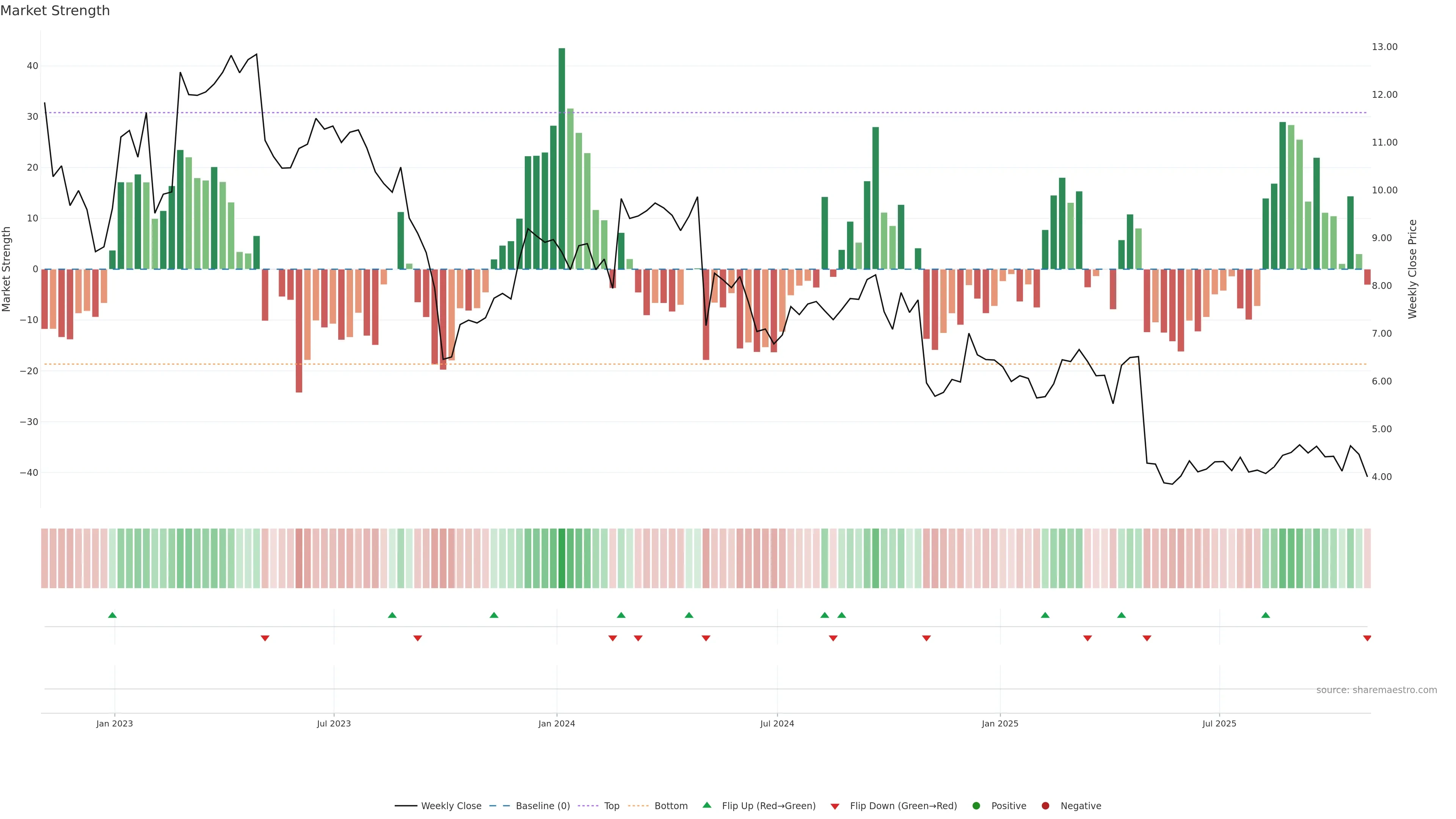
Task: Click the tallest green bar at Jan 2024
Action: click(562, 158)
